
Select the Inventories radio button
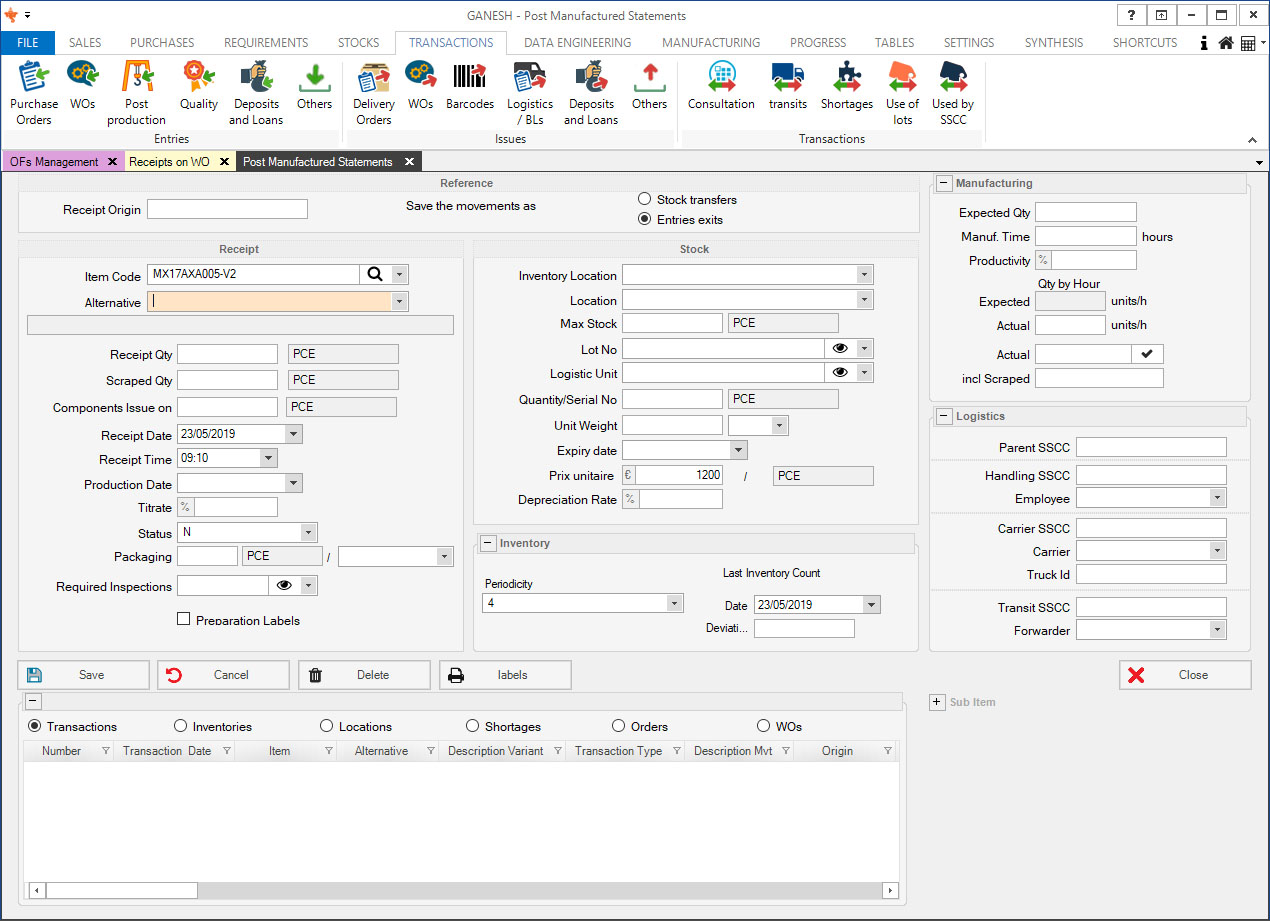tap(181, 727)
